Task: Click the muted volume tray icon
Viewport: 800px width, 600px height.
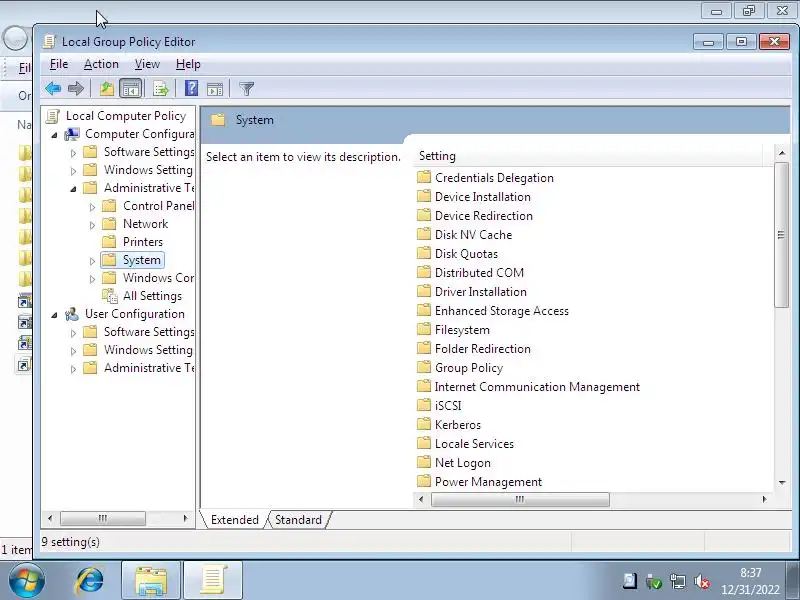Action: point(702,581)
